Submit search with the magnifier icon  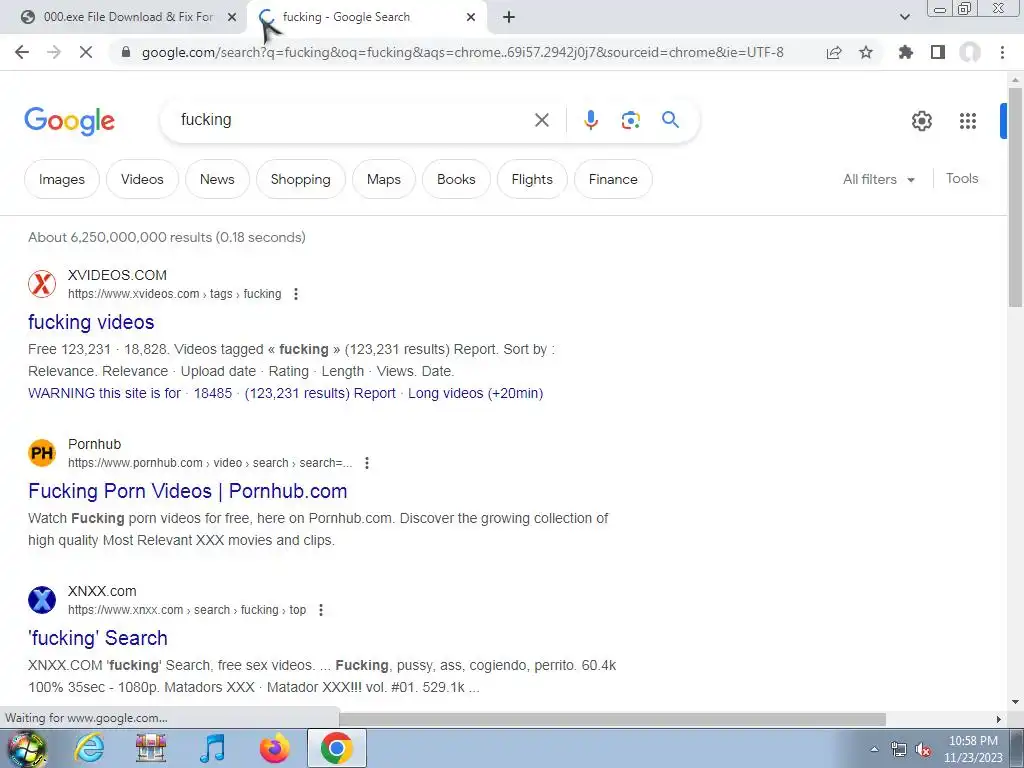coord(670,120)
